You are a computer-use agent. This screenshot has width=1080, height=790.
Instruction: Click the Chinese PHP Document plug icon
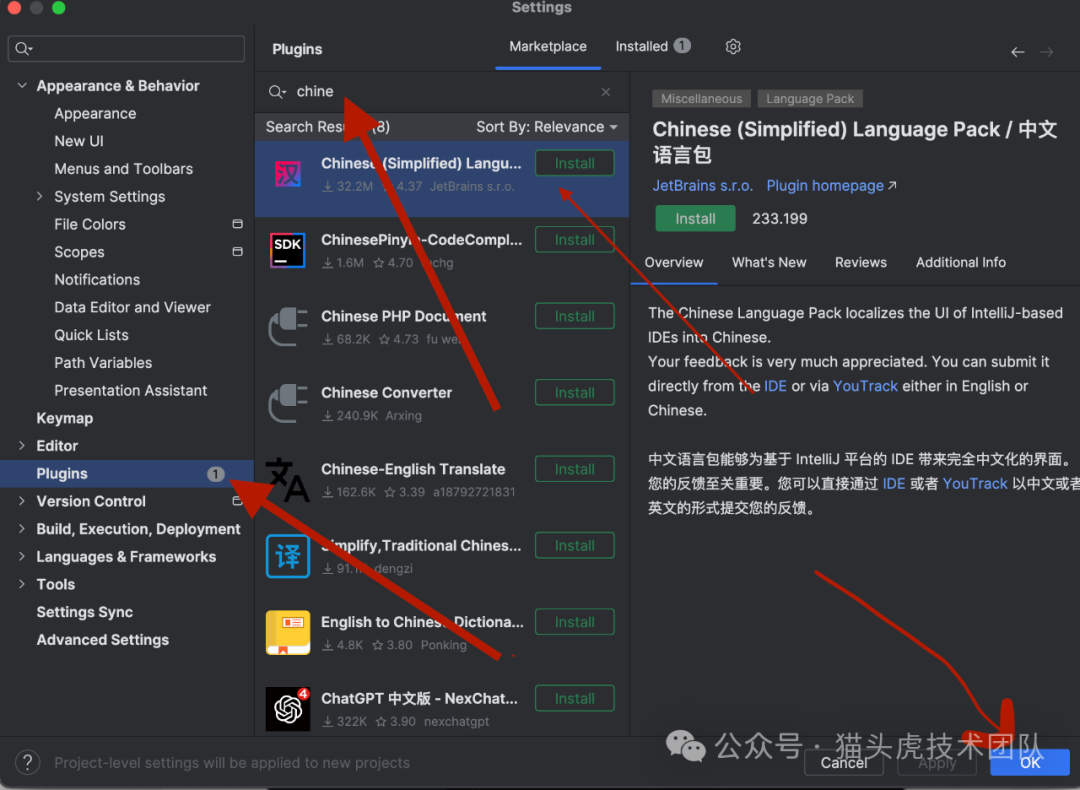coord(288,327)
